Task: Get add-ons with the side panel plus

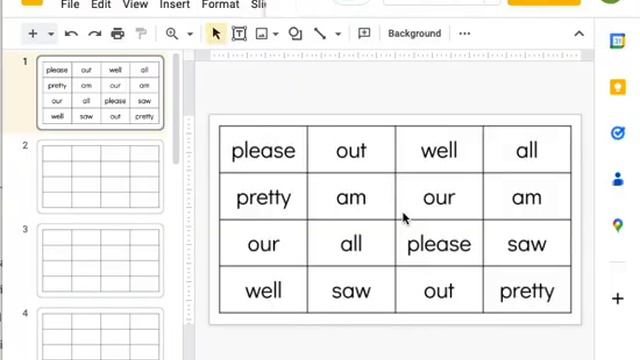Action: point(618,298)
